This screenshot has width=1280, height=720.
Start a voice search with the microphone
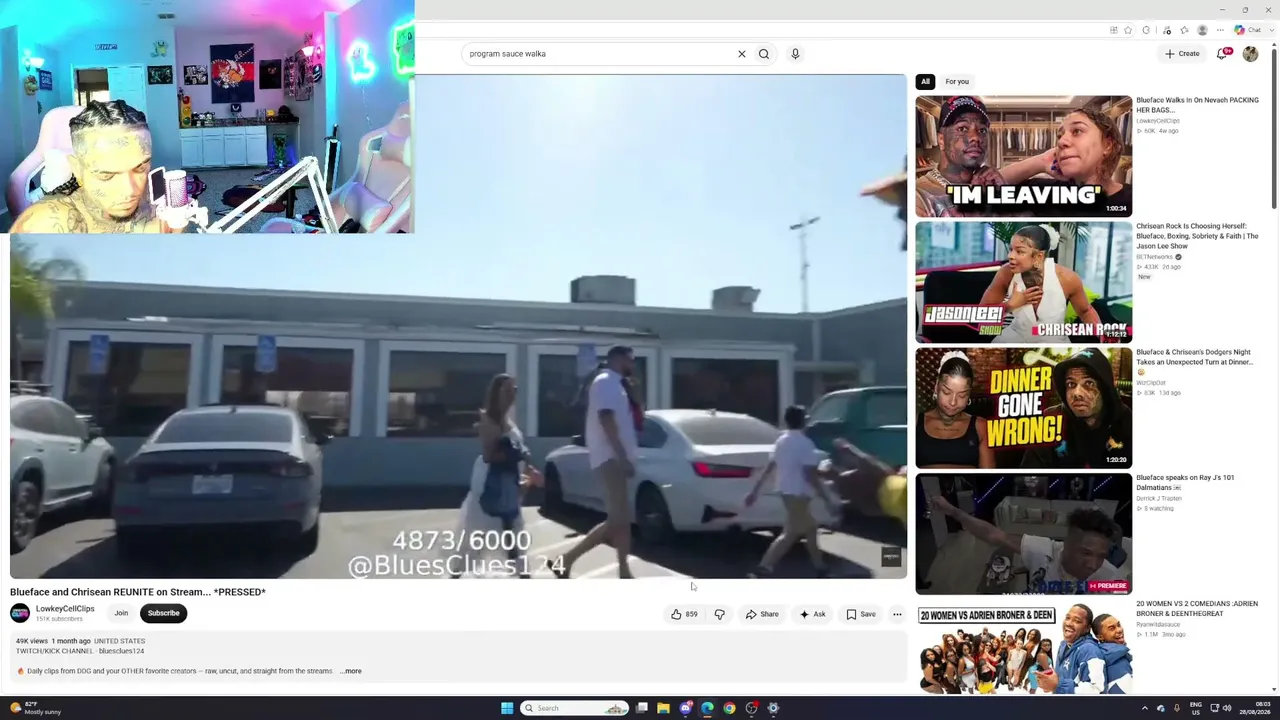pyautogui.click(x=795, y=54)
